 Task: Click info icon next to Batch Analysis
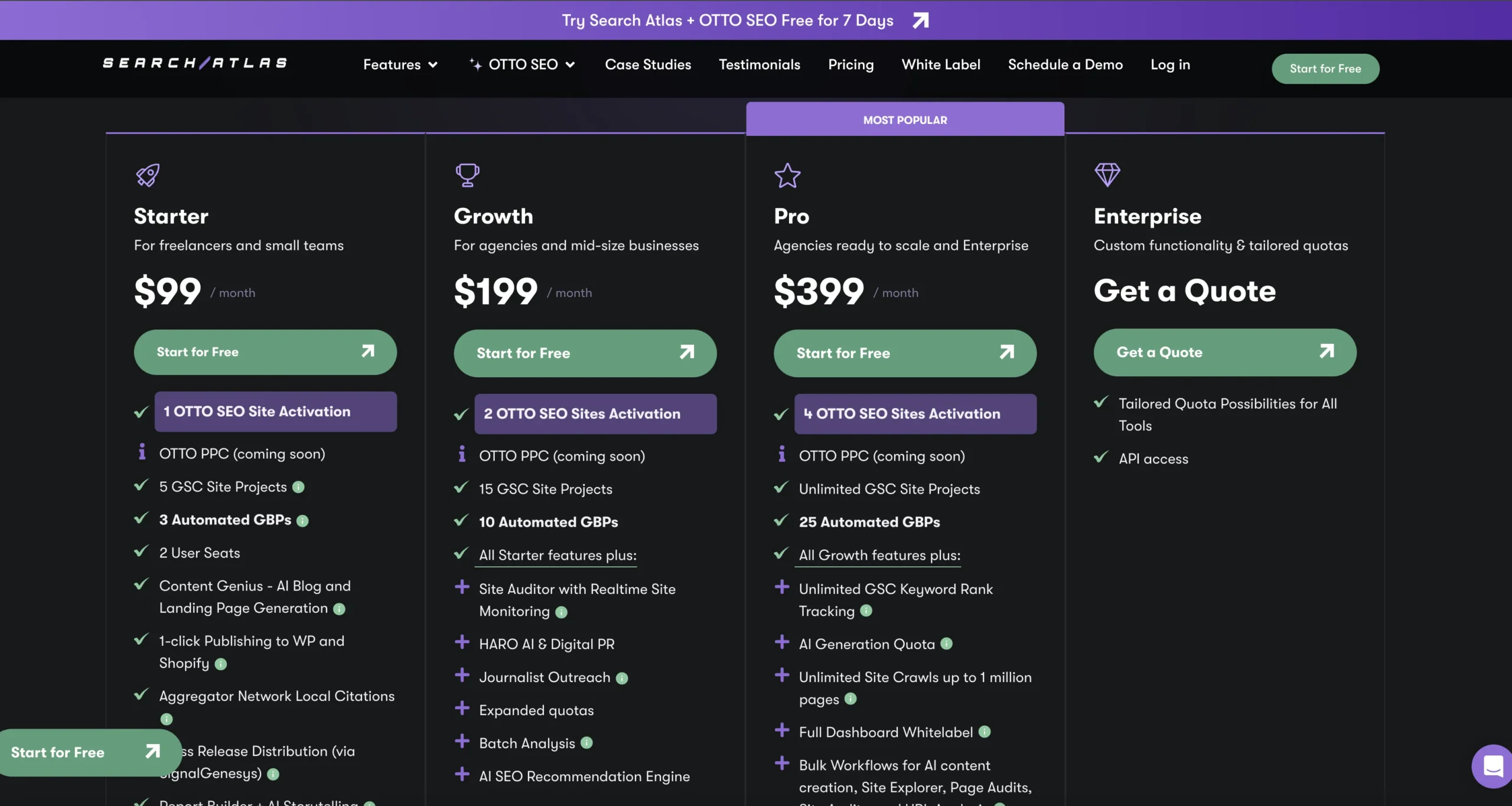586,743
